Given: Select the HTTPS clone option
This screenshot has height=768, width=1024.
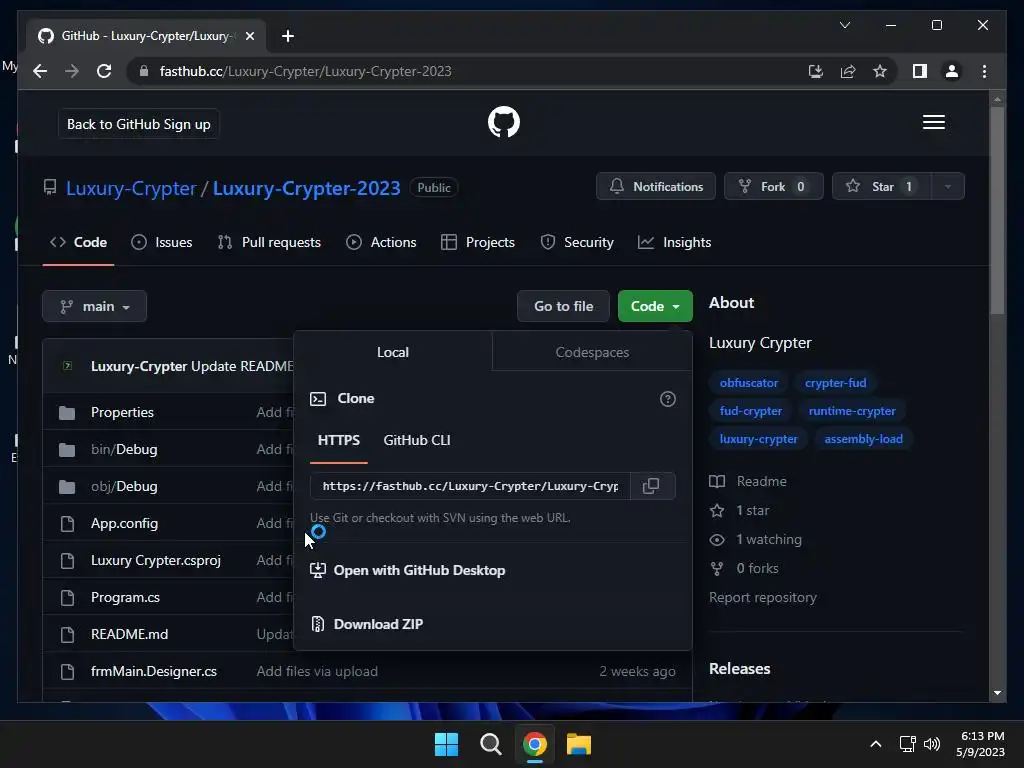Looking at the screenshot, I should coord(338,441).
